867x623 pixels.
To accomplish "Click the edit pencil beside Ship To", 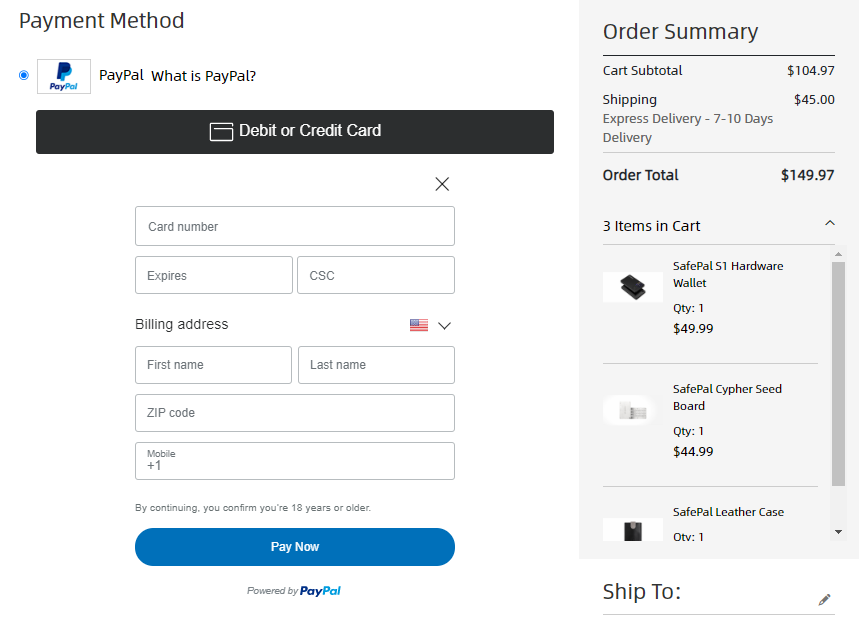I will [x=824, y=599].
